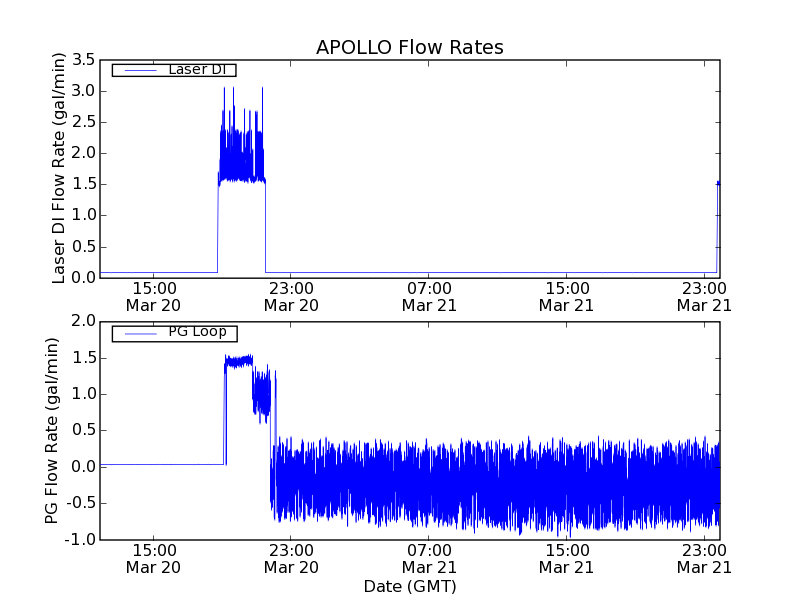Click '15:00 Mar 21' label under bottom chart

[x=567, y=559]
